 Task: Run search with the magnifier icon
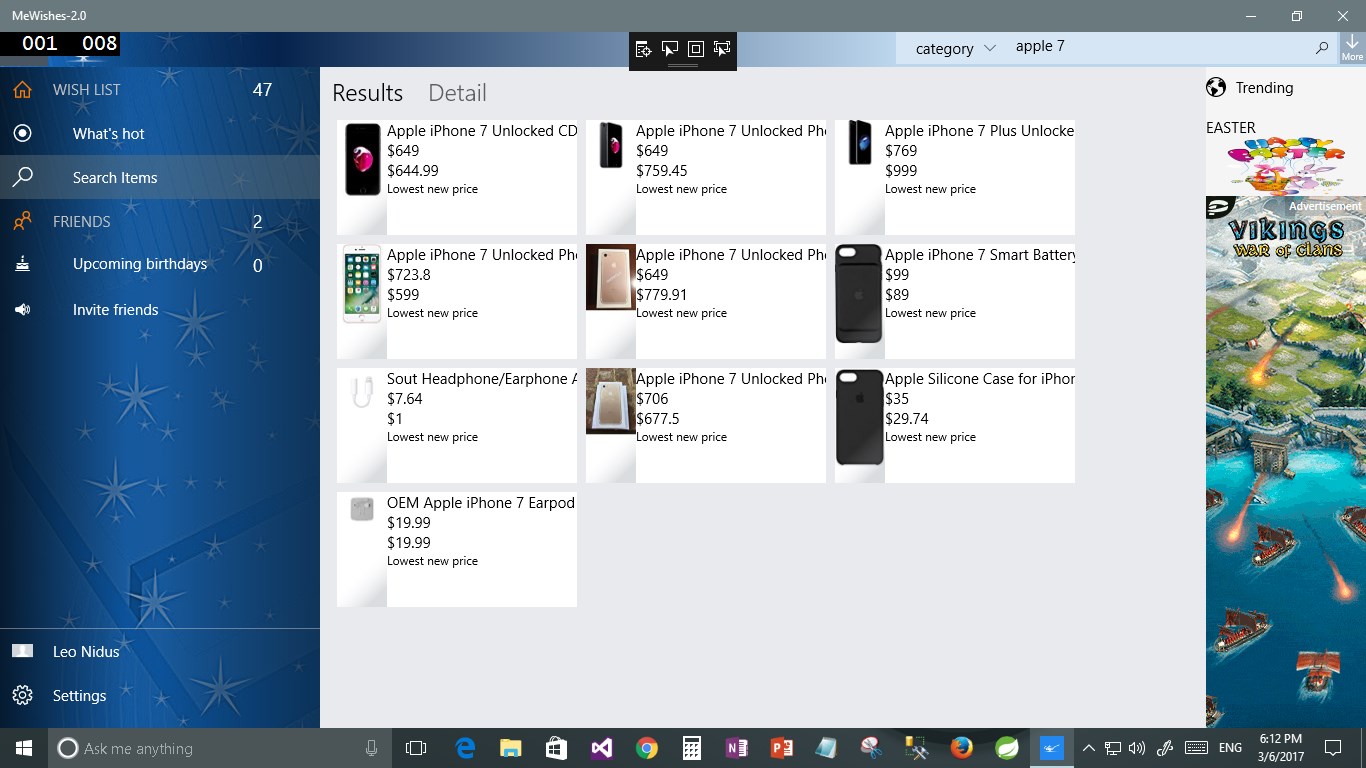click(1322, 47)
